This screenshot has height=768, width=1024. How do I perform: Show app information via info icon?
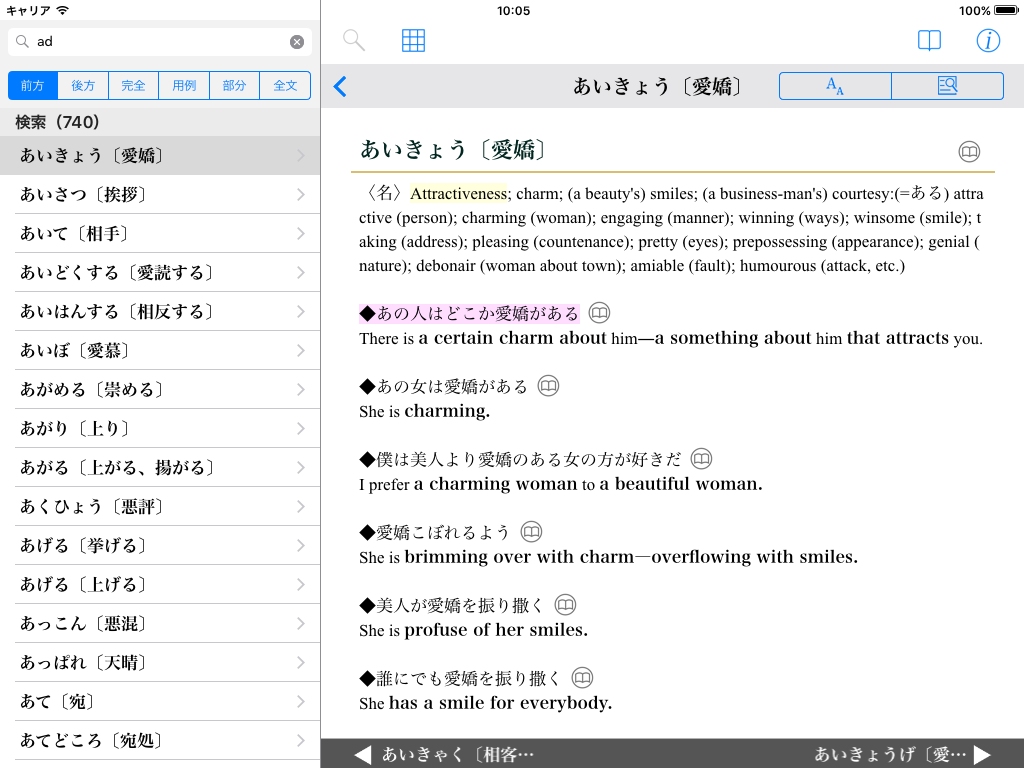pyautogui.click(x=988, y=40)
